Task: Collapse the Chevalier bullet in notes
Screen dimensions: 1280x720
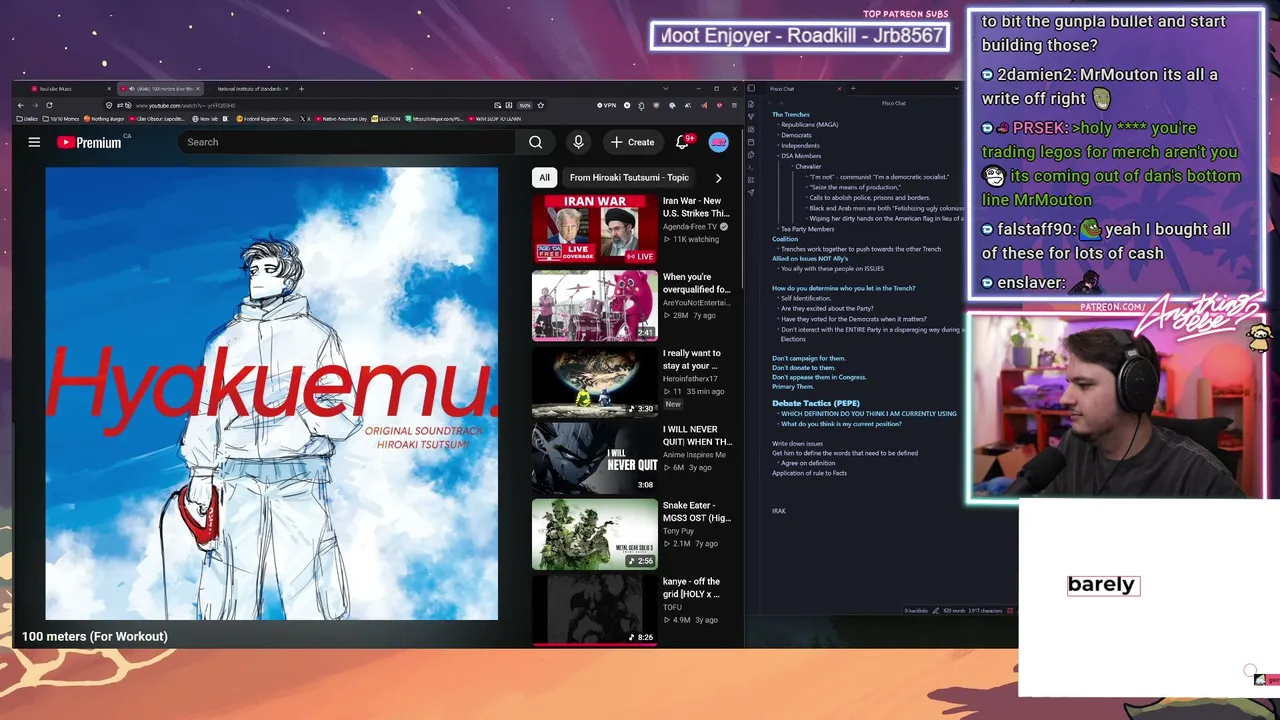Action: pyautogui.click(x=790, y=167)
